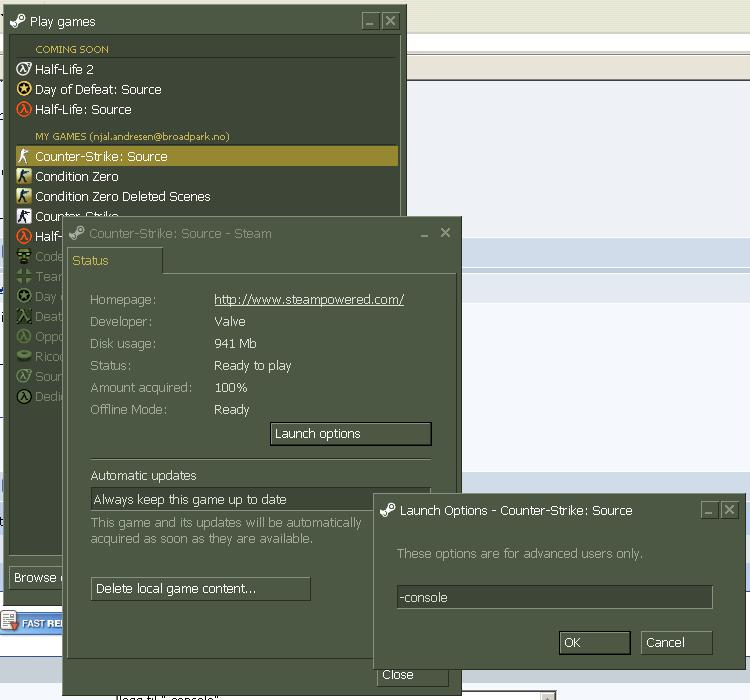750x700 pixels.
Task: Open the Status tab
Action: 115,261
